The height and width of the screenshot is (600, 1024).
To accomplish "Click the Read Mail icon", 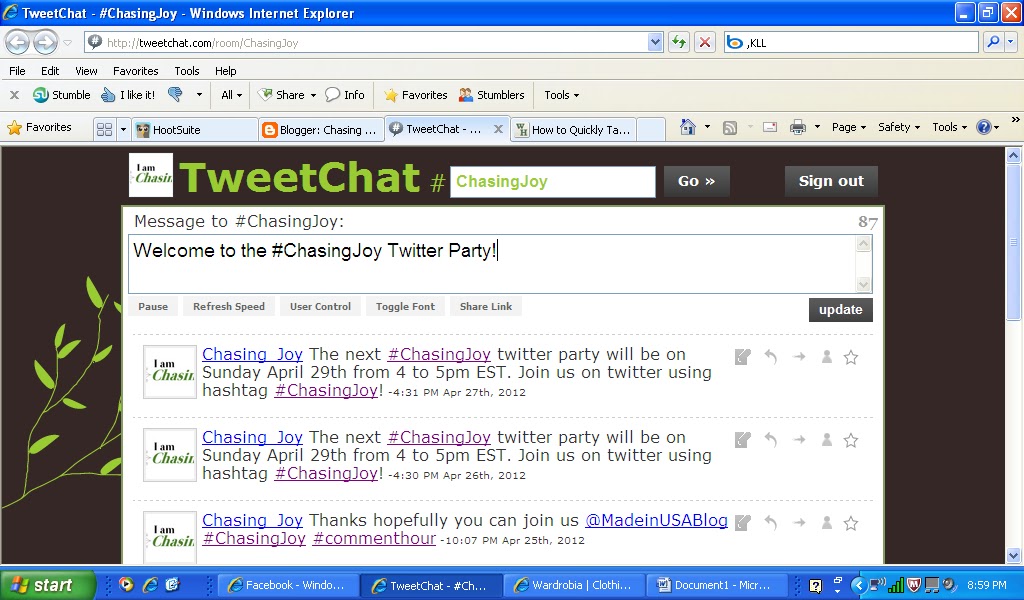I will [770, 127].
